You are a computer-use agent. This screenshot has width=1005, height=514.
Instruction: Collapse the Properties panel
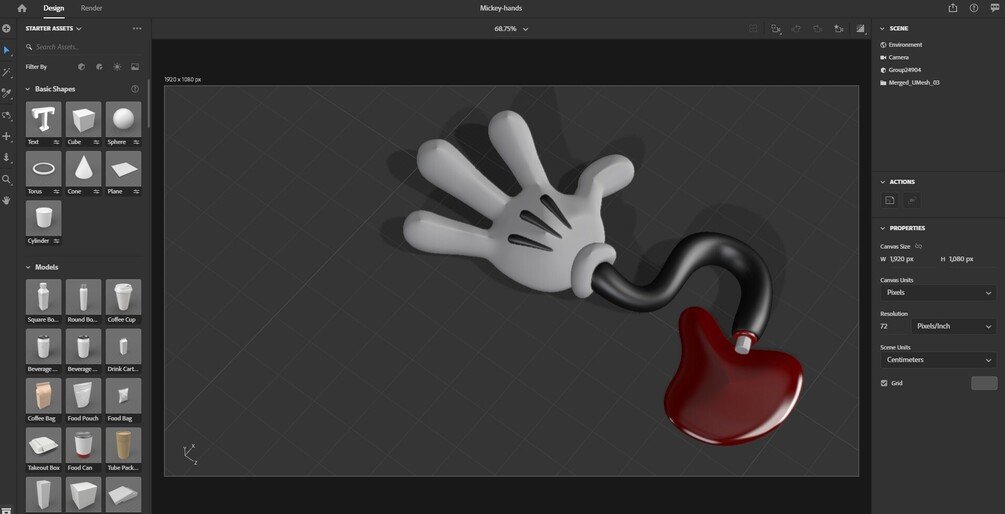click(x=883, y=228)
